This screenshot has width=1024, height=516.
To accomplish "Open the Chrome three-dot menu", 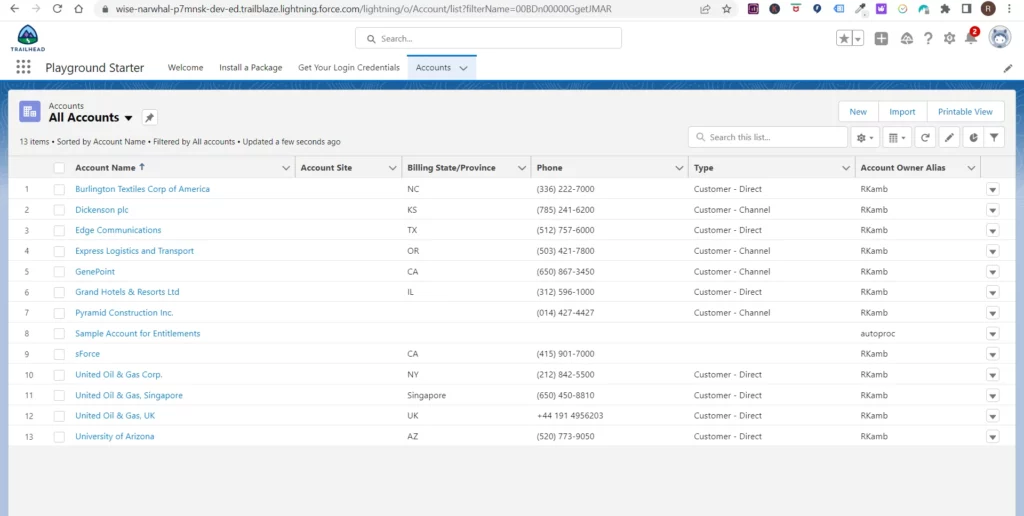I will (1009, 9).
